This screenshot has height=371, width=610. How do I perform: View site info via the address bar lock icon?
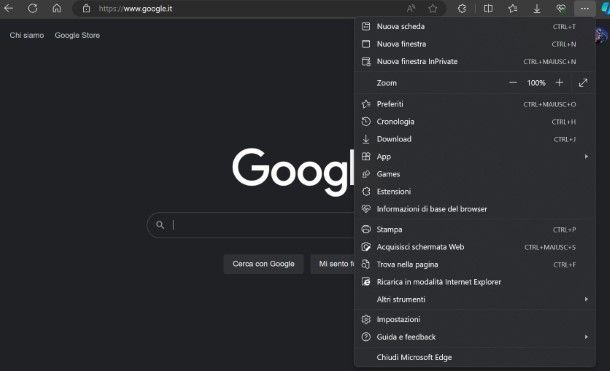86,9
